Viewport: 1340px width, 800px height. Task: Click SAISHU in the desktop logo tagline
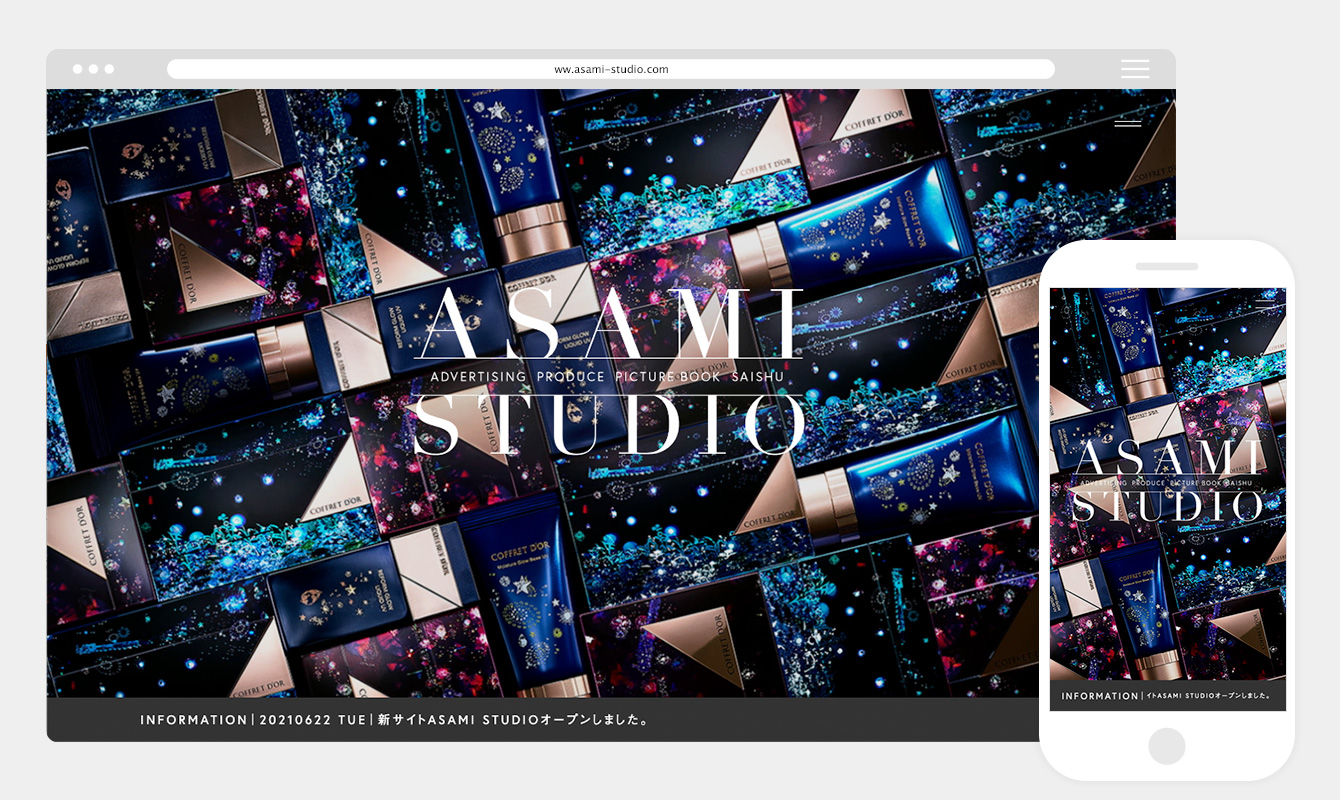[757, 377]
